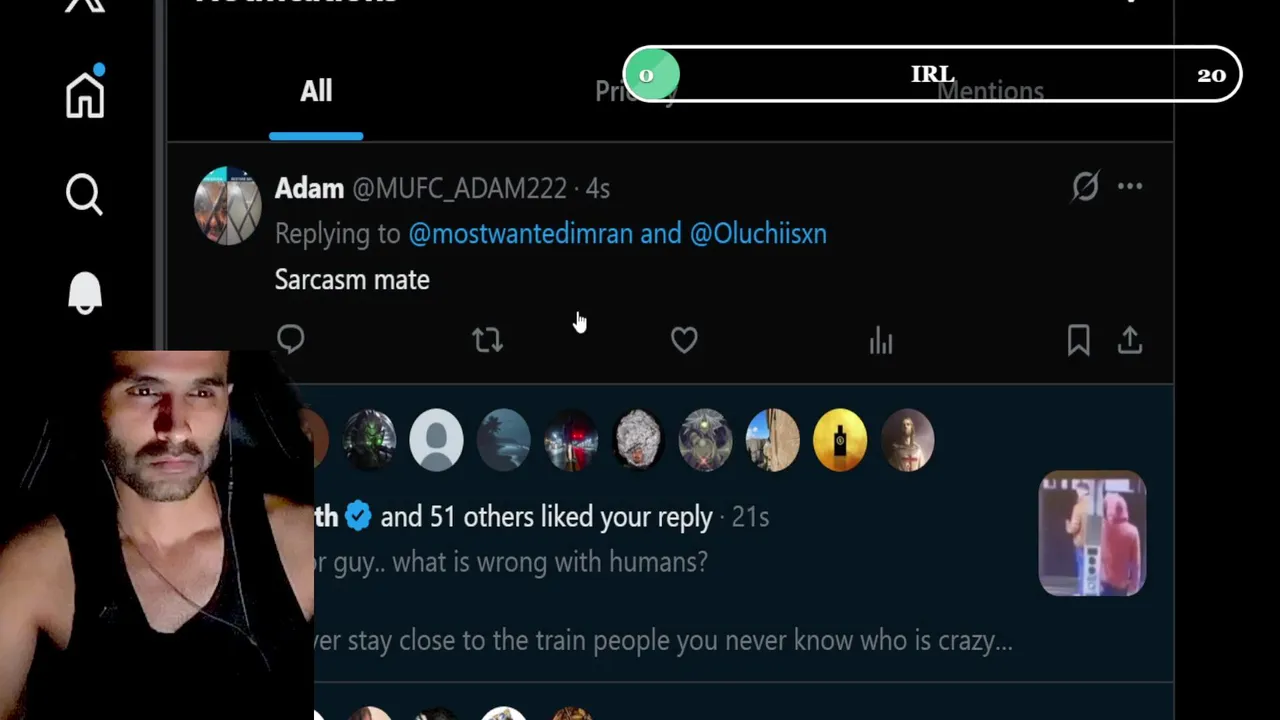The height and width of the screenshot is (720, 1280).
Task: Click the IRL progress bar green knob
Action: coord(652,75)
